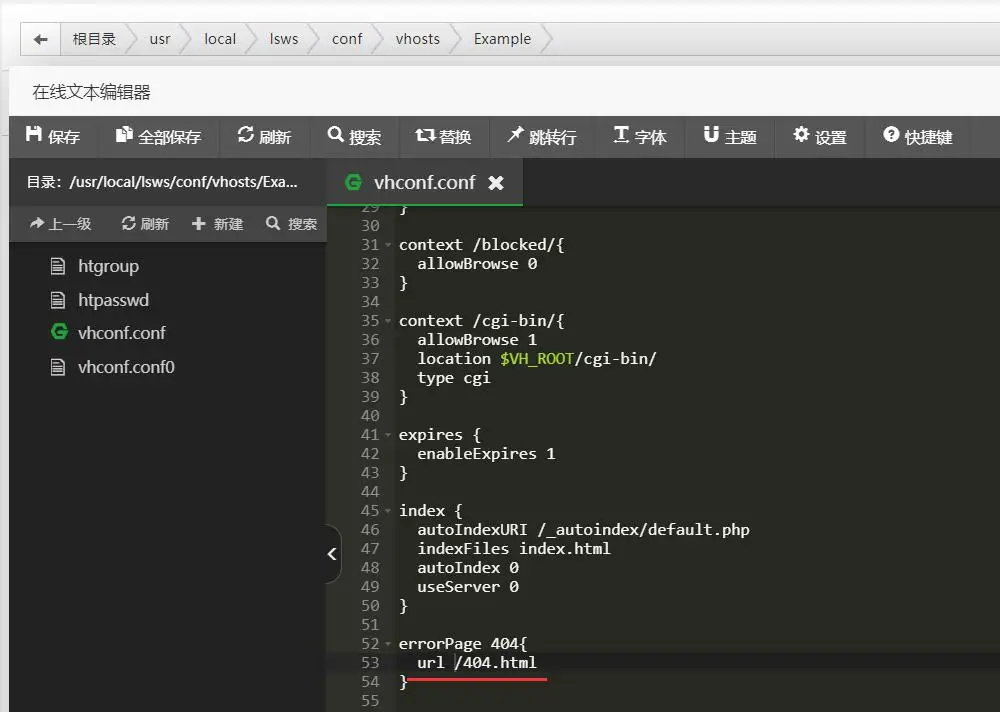Viewport: 1000px width, 712px height.
Task: Click 'autoIndex 0' line
Action: [x=468, y=568]
